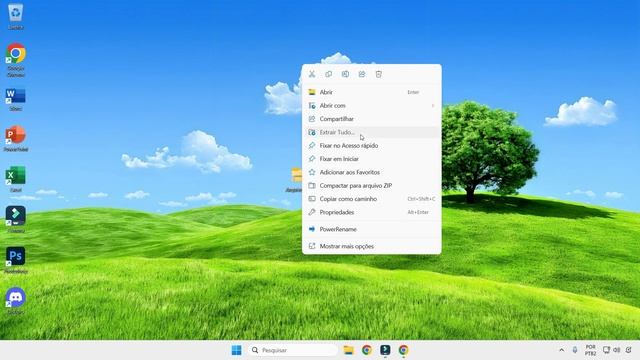Expand the Abrir com submenu
The image size is (640, 360).
pyautogui.click(x=371, y=105)
